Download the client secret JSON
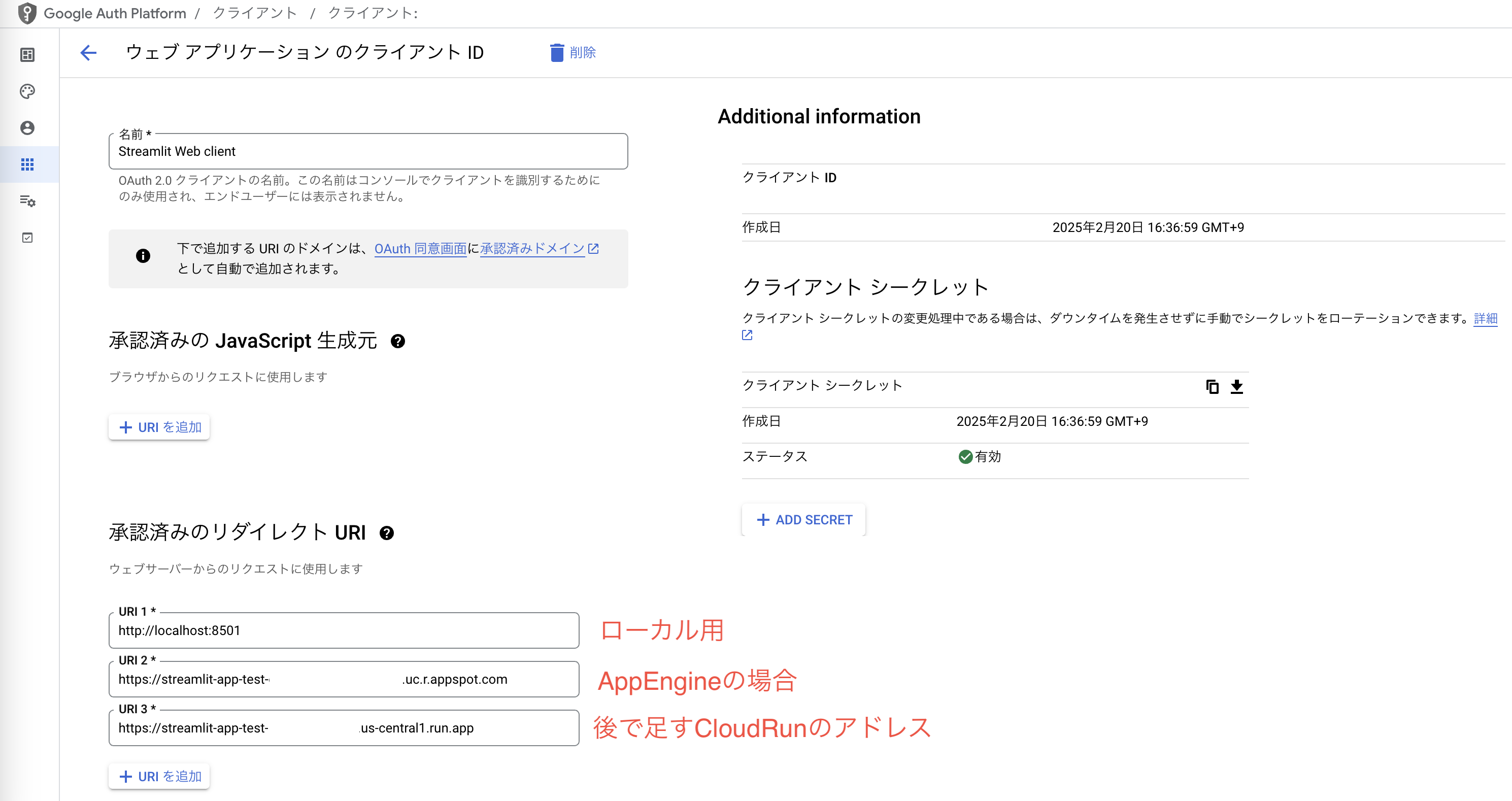Viewport: 1512px width, 801px height. click(x=1237, y=386)
